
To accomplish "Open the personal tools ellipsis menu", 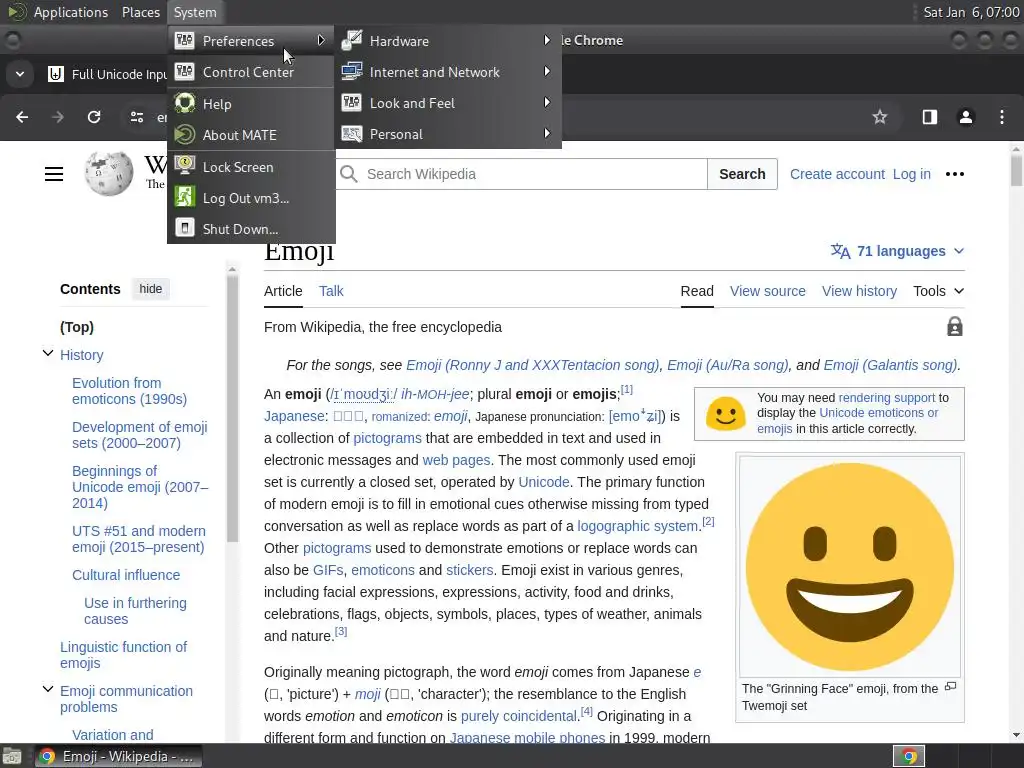I will 955,174.
